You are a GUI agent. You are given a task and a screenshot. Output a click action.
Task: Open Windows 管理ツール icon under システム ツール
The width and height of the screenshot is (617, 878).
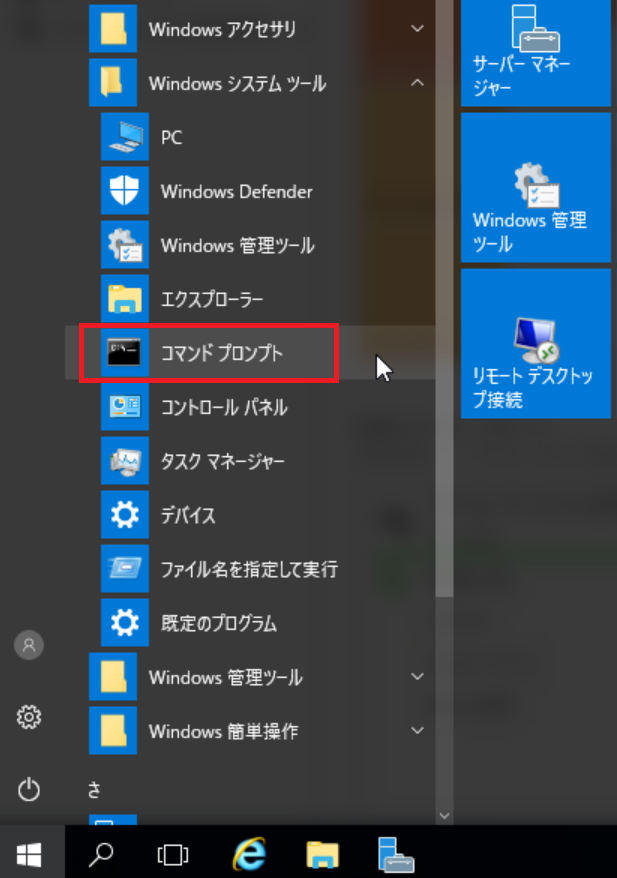(125, 245)
